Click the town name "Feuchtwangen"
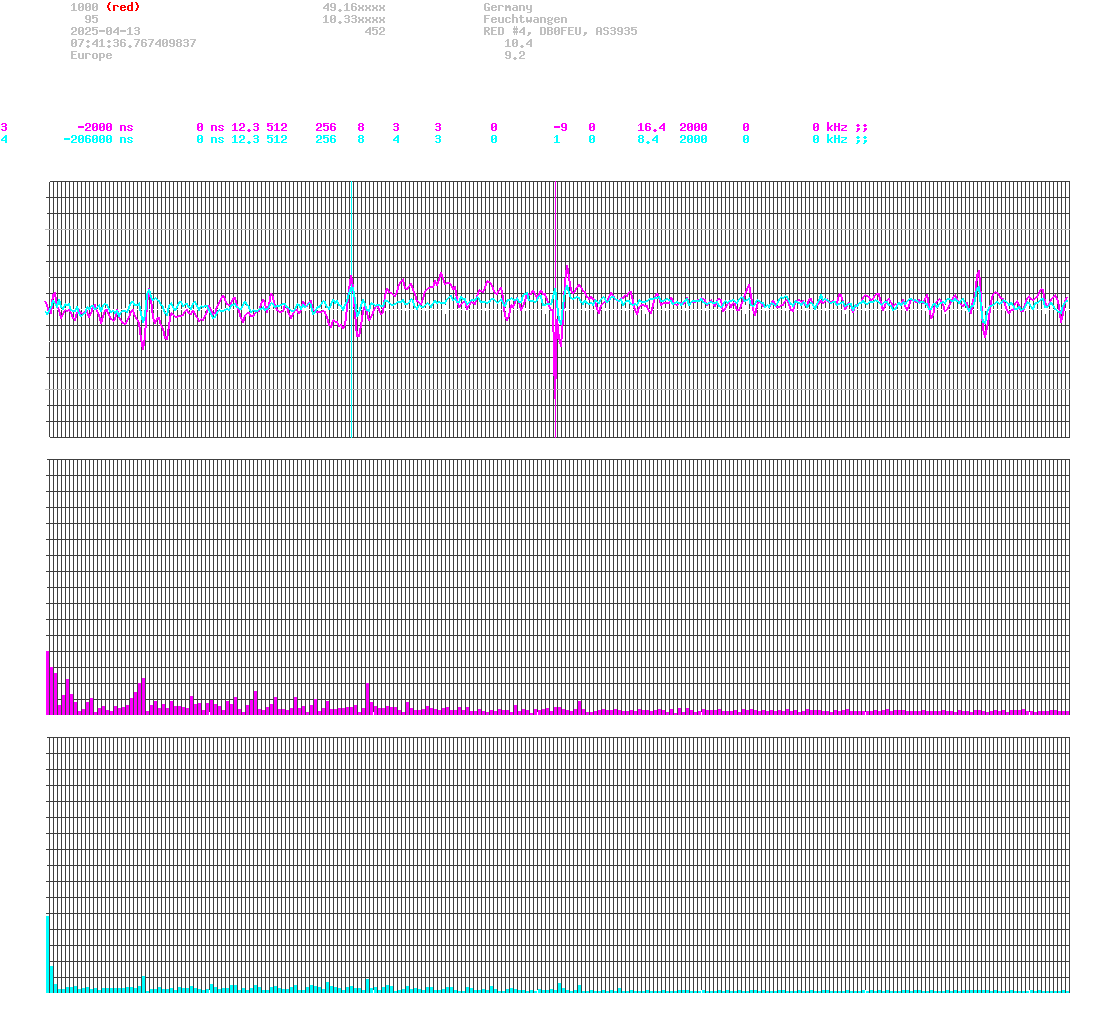The width and height of the screenshot is (1095, 1015). point(525,20)
